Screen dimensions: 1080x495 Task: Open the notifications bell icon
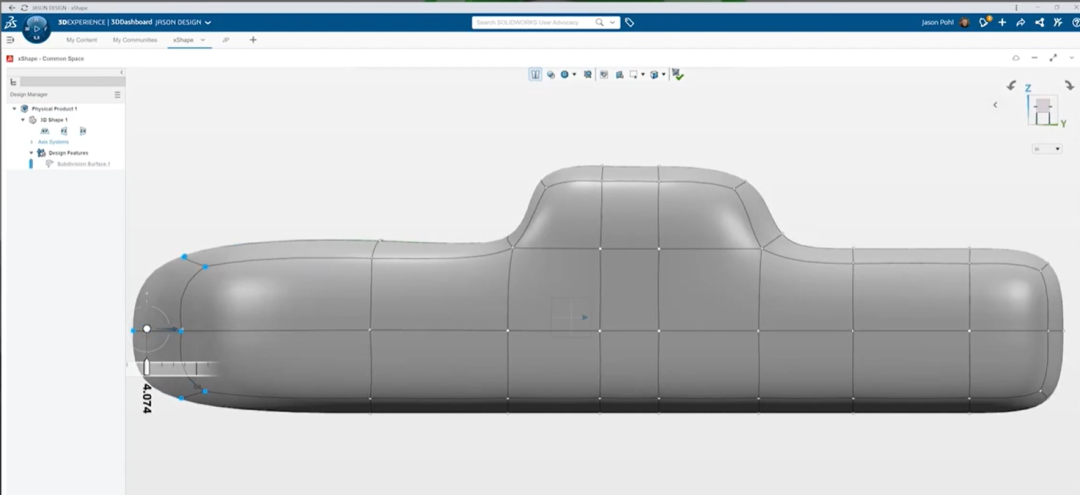pos(984,22)
